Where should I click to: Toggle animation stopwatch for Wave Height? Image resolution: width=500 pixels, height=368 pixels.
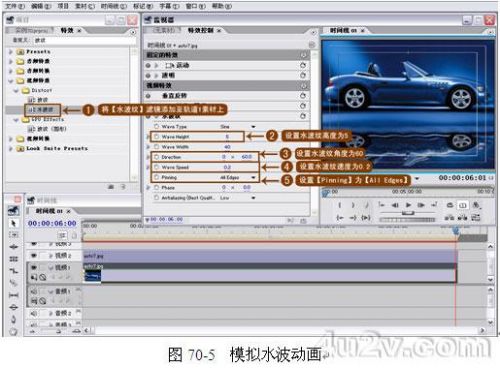coord(156,137)
